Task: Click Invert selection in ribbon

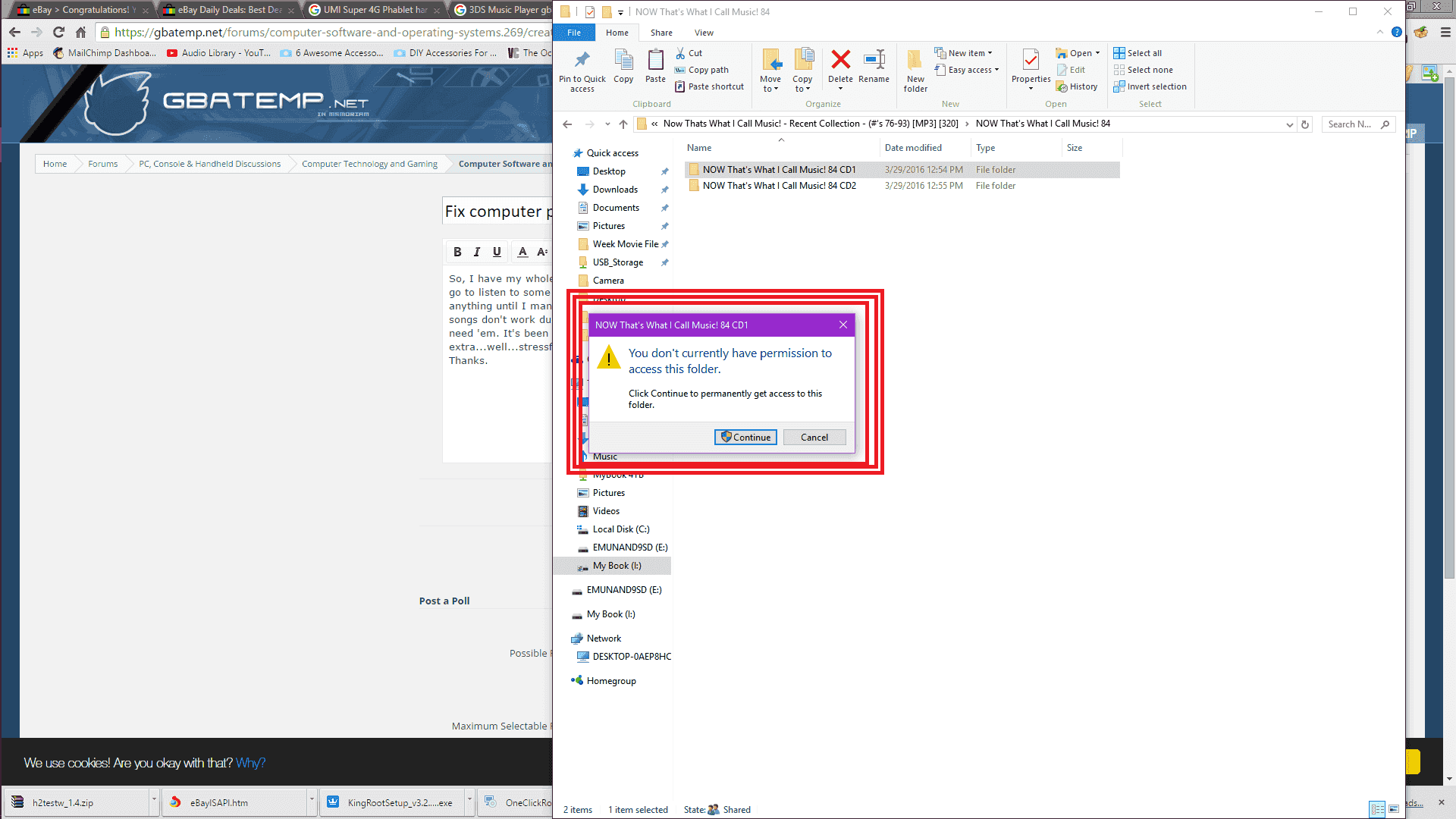Action: point(1150,86)
